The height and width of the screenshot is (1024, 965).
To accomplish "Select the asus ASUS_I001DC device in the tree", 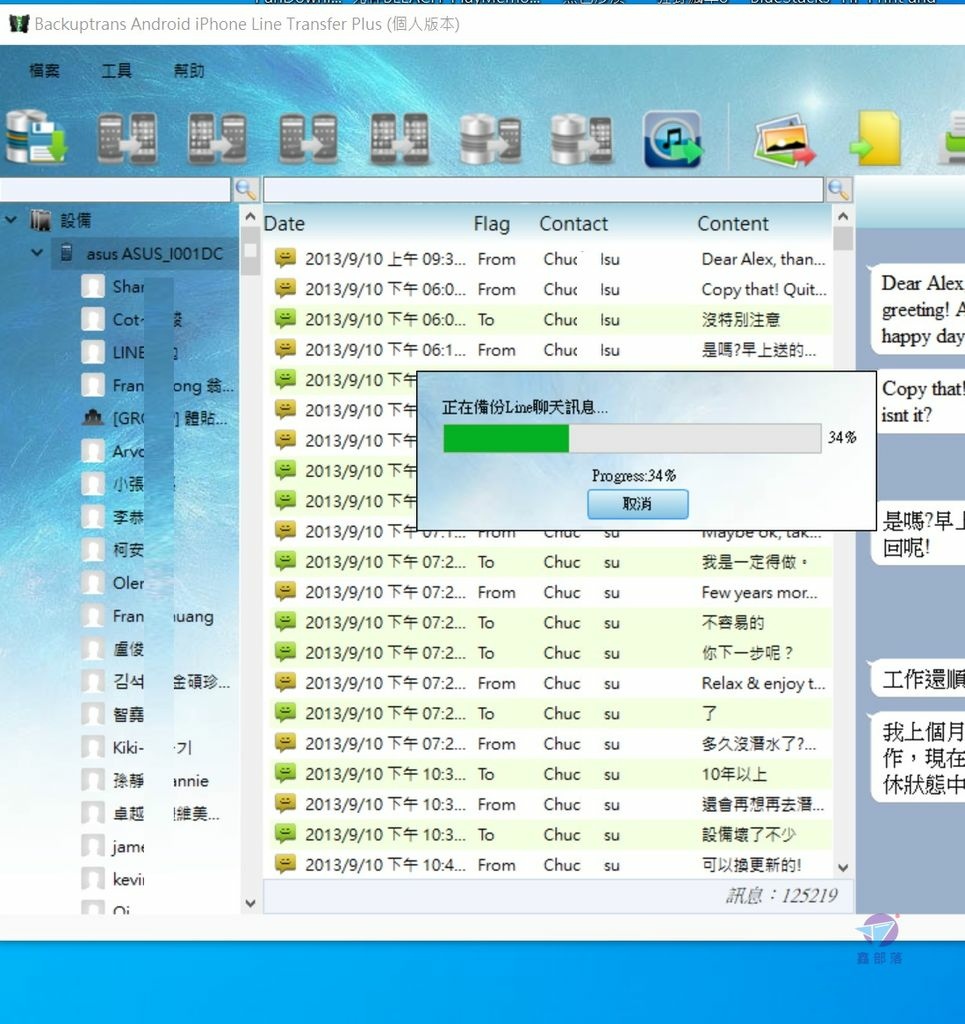I will [155, 253].
